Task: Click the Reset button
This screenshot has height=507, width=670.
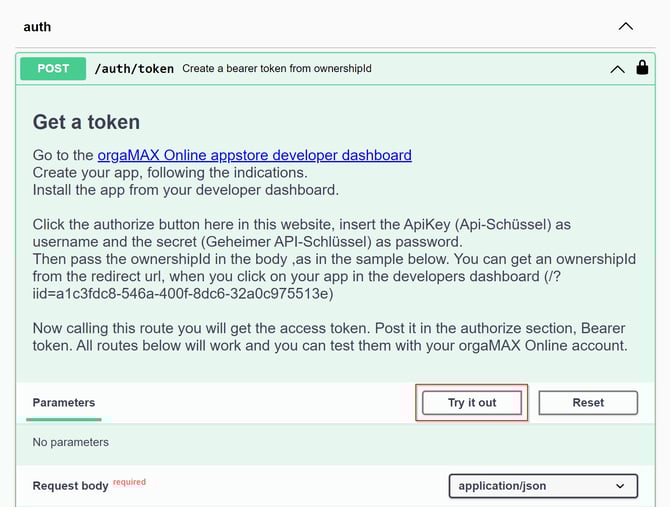Action: point(588,402)
